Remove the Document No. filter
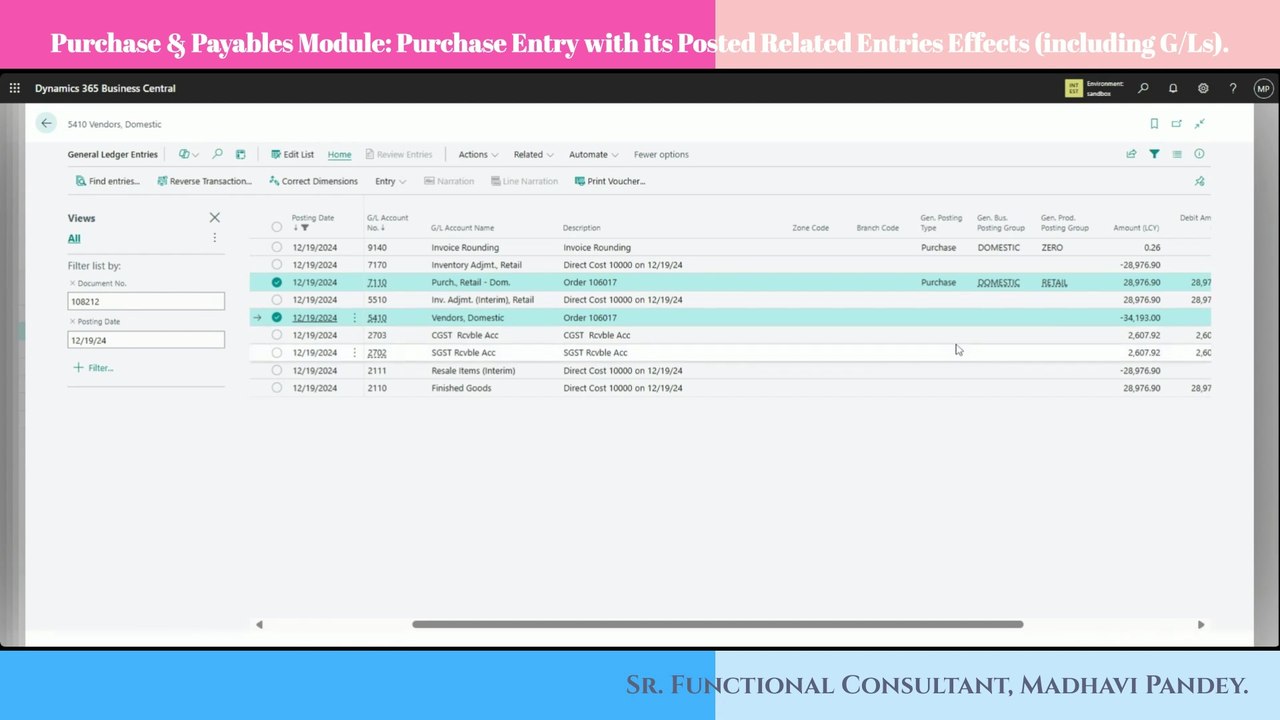Viewport: 1280px width, 720px height. pos(72,284)
